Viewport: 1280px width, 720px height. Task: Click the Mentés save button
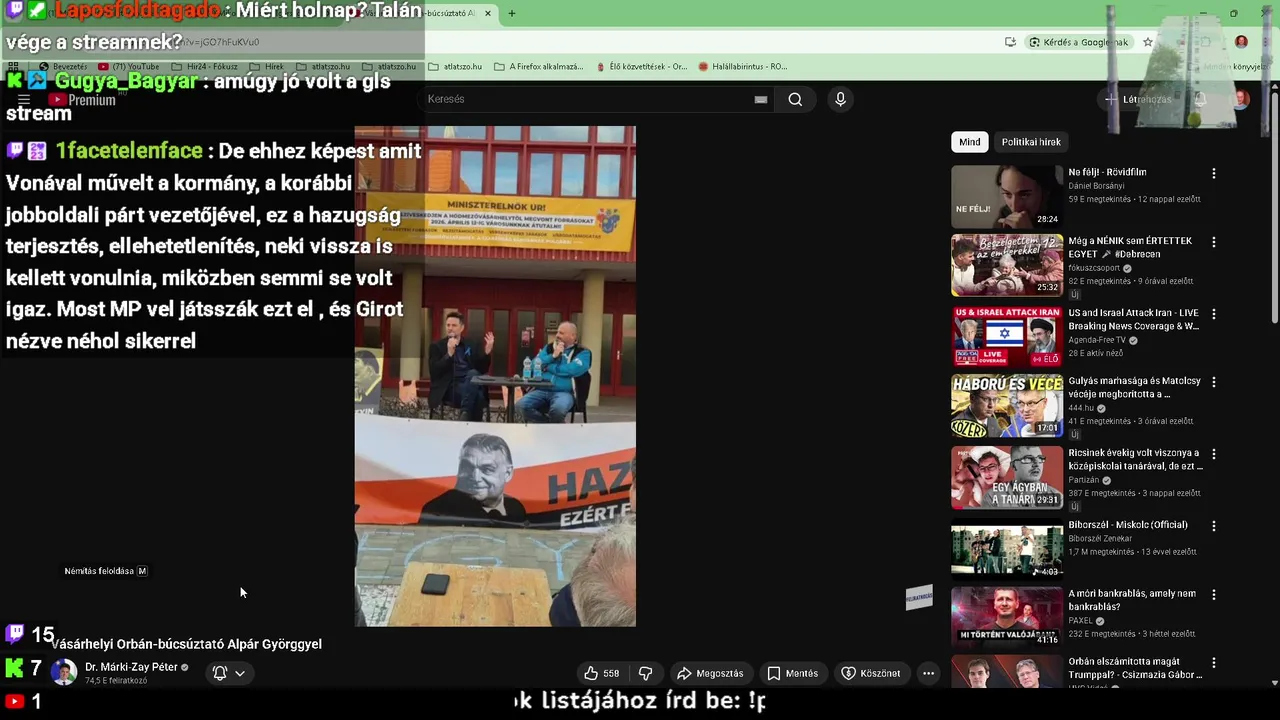[792, 673]
